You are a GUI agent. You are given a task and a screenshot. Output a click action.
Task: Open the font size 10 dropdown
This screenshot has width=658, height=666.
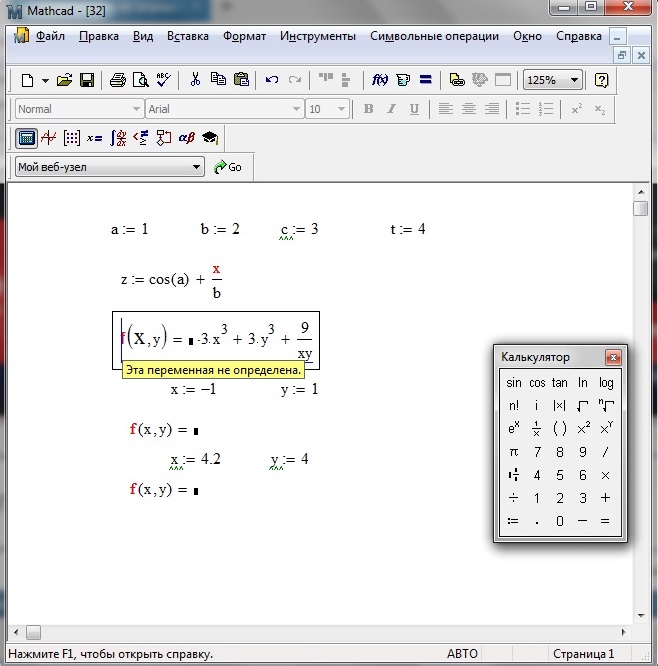tap(341, 109)
